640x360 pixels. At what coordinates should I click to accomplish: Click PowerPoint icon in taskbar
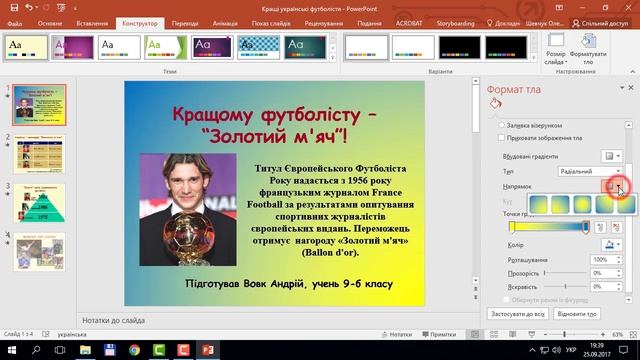click(208, 350)
